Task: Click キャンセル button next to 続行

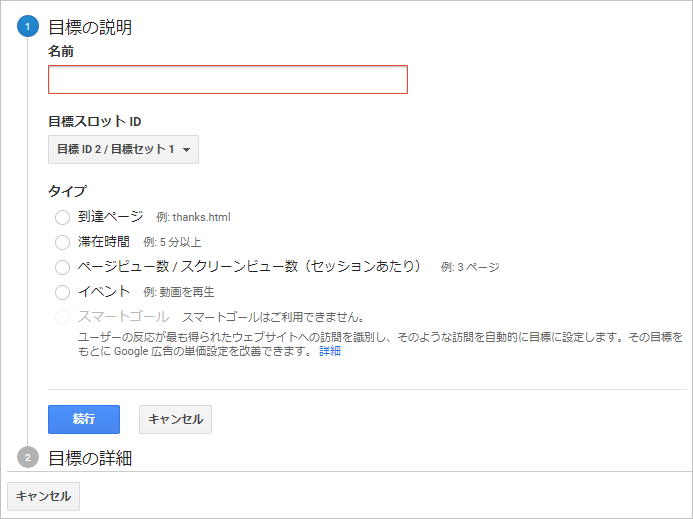Action: 175,419
